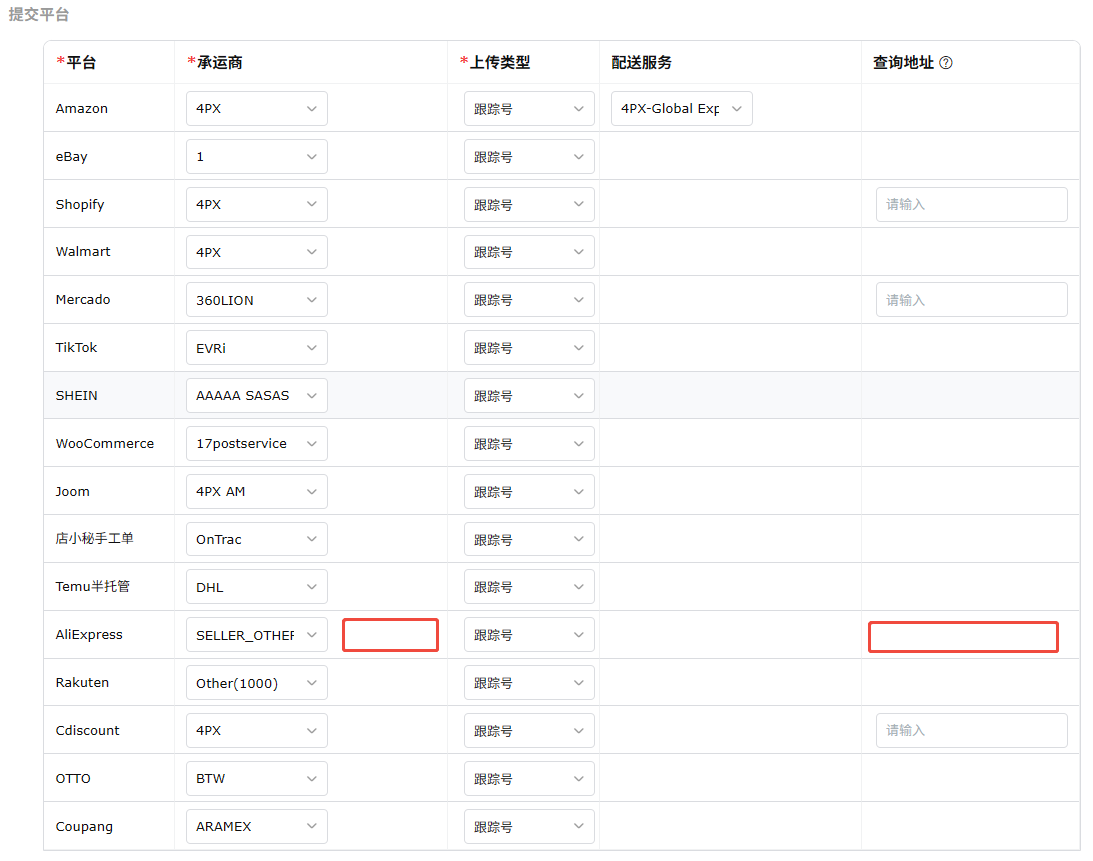Open the Rakuten carrier dropdown showing Other(1000)
Viewport: 1093px width, 861px height.
tap(257, 683)
